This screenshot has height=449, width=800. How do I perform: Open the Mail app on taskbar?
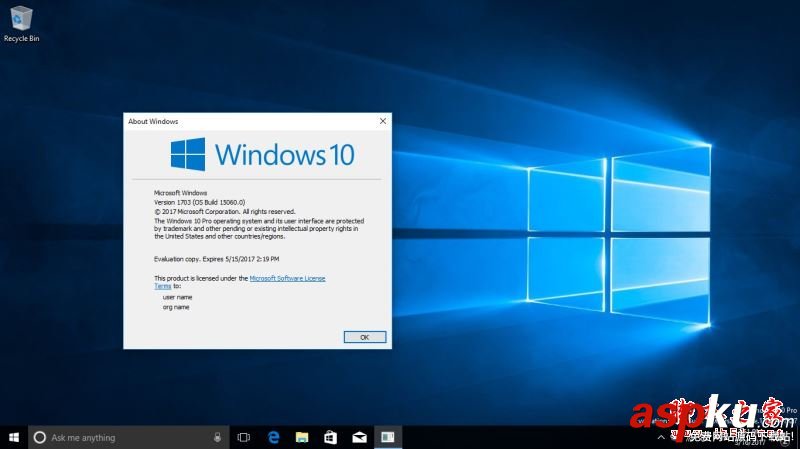coord(359,437)
